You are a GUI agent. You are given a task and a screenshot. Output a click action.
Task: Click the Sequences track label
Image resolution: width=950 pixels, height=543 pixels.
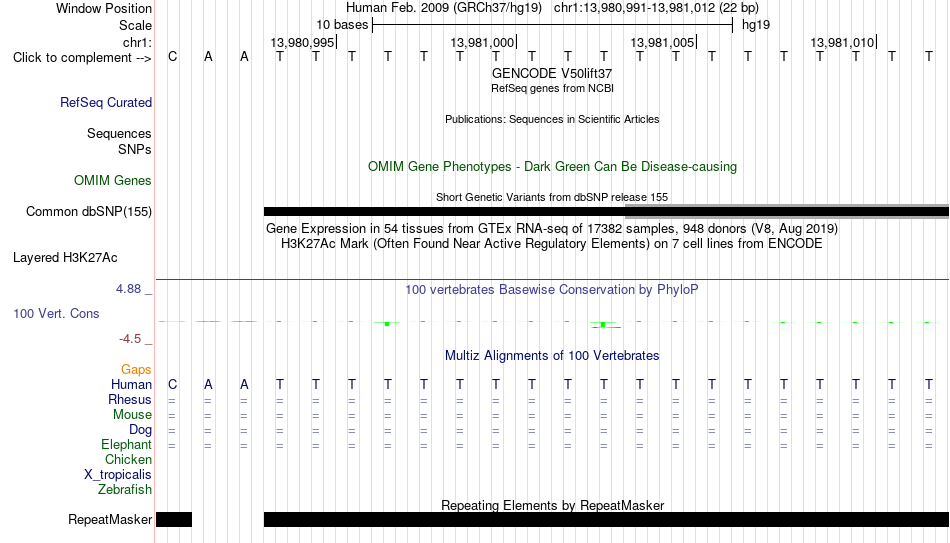[119, 133]
